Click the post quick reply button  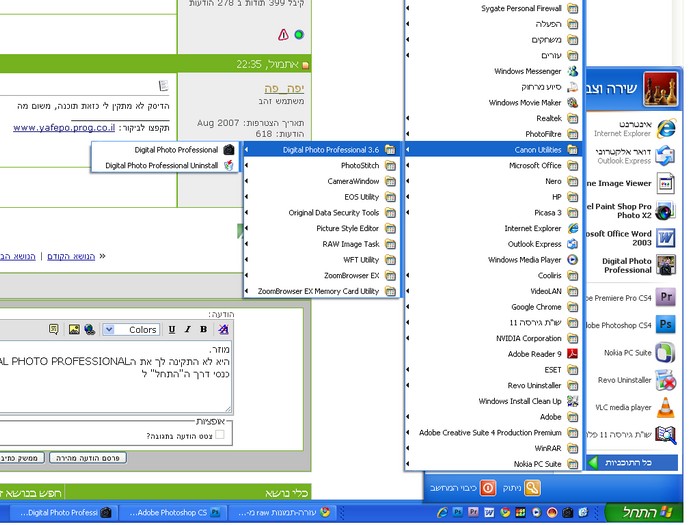point(88,458)
